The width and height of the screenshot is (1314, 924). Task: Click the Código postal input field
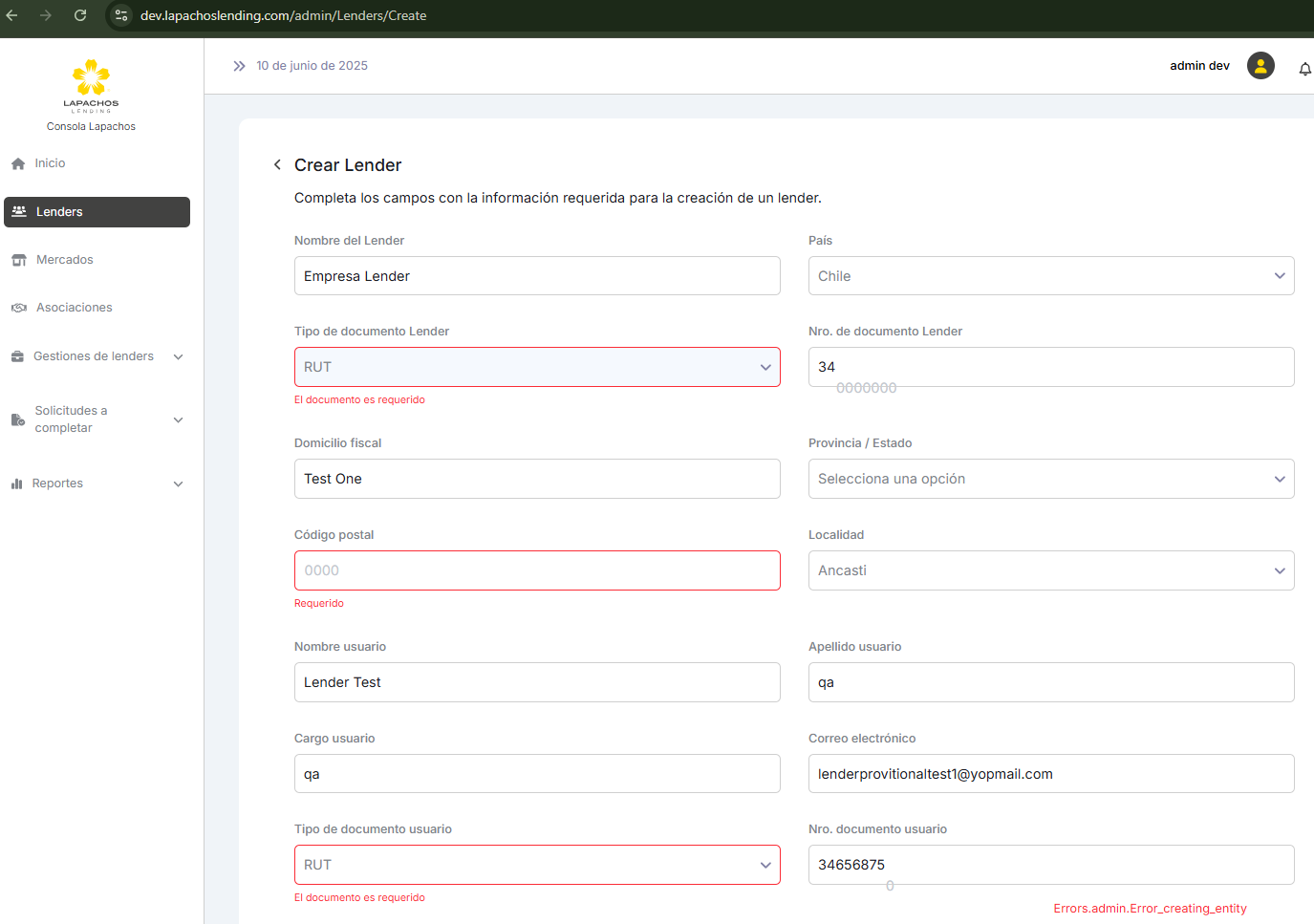[x=536, y=570]
